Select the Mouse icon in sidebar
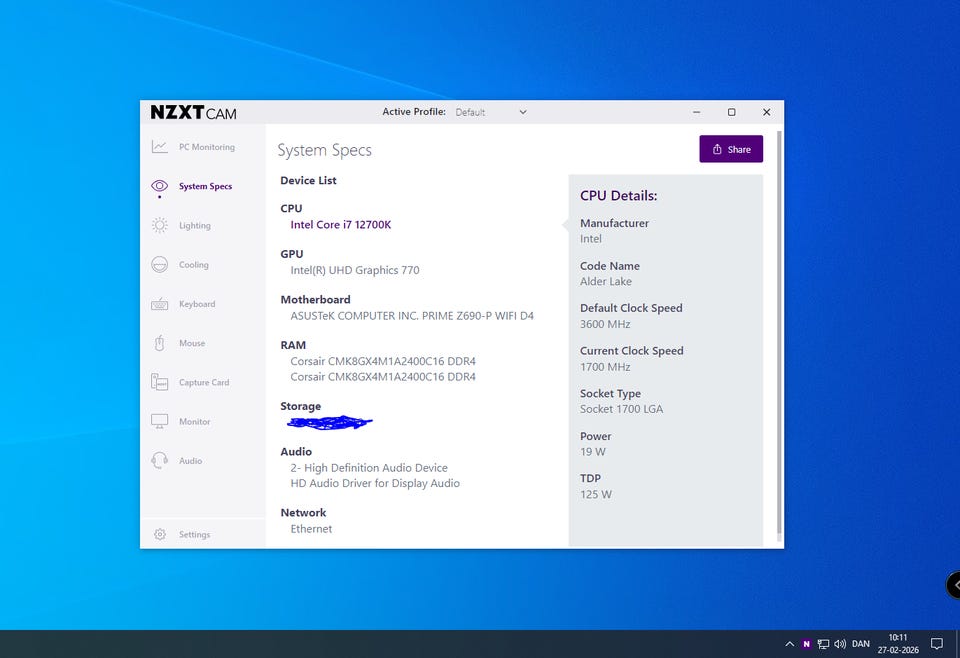 [159, 343]
